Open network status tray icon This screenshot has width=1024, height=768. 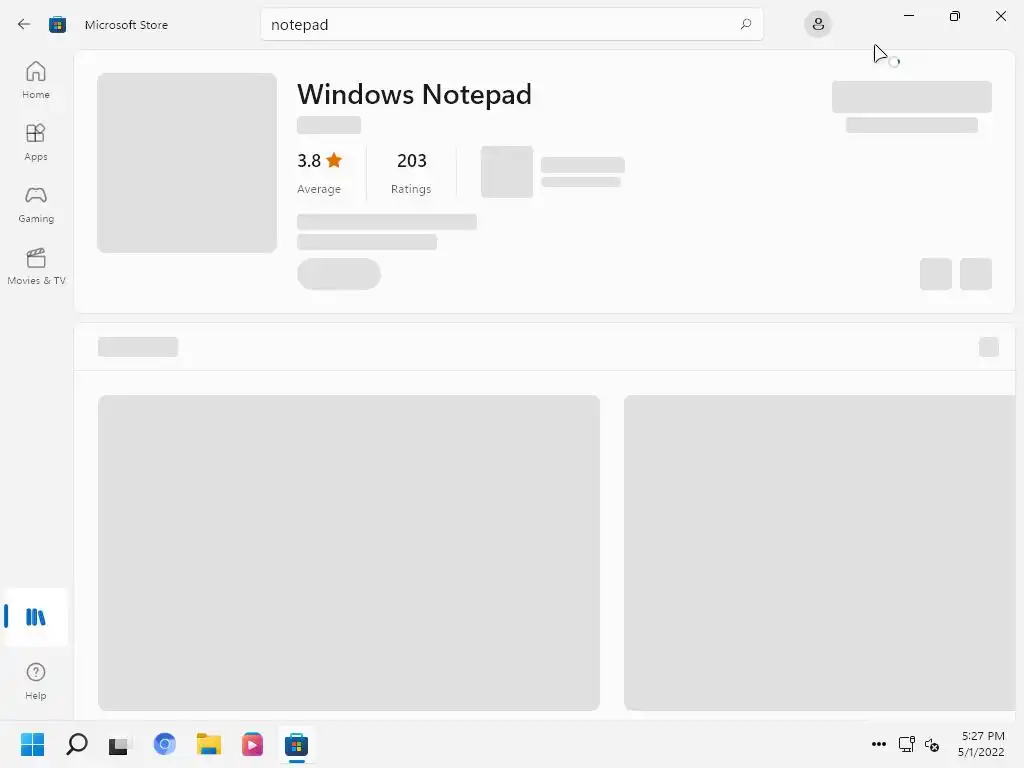click(x=906, y=744)
